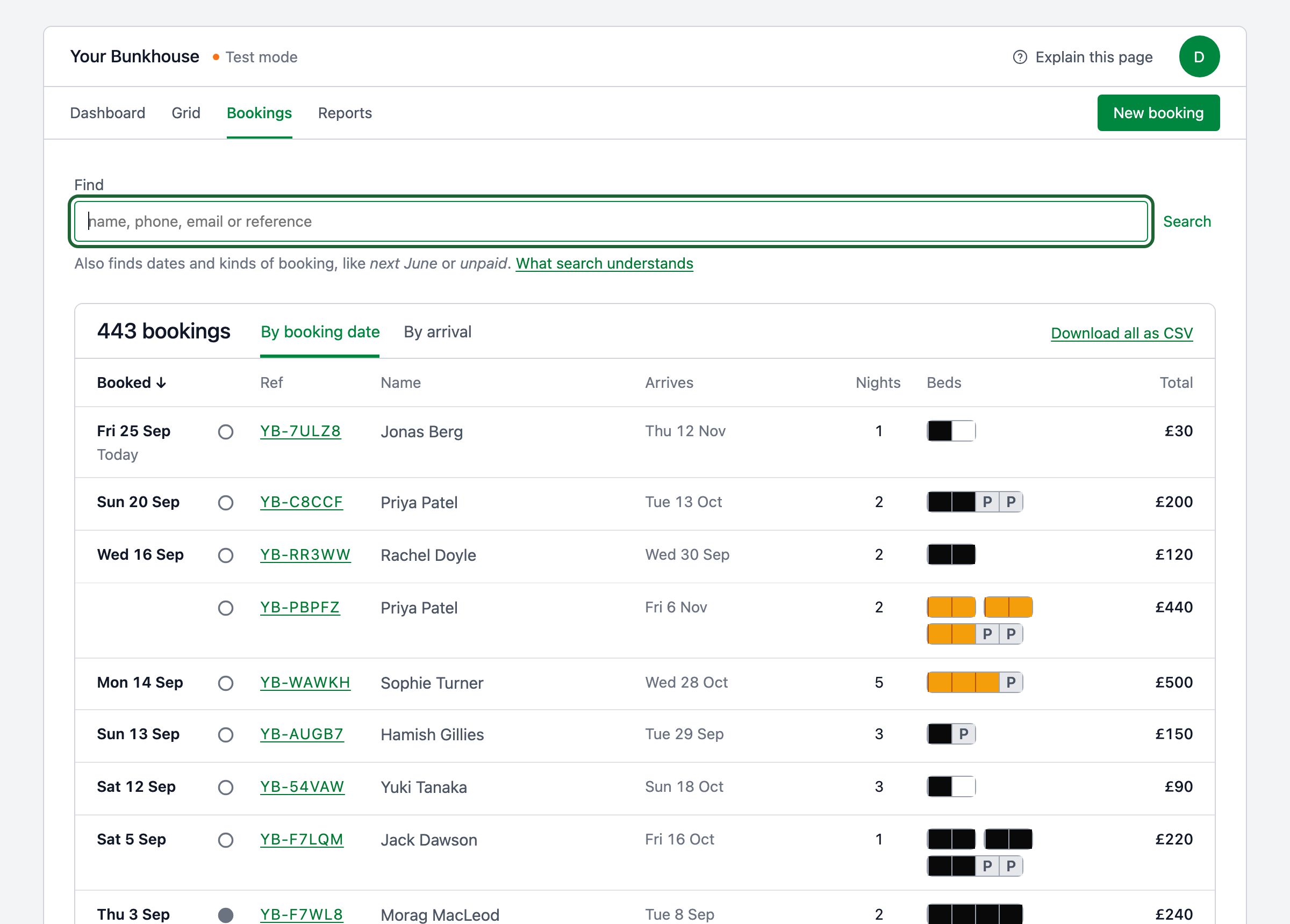Viewport: 1290px width, 924px height.
Task: Open booking reference YB-F7WL8
Action: click(302, 914)
